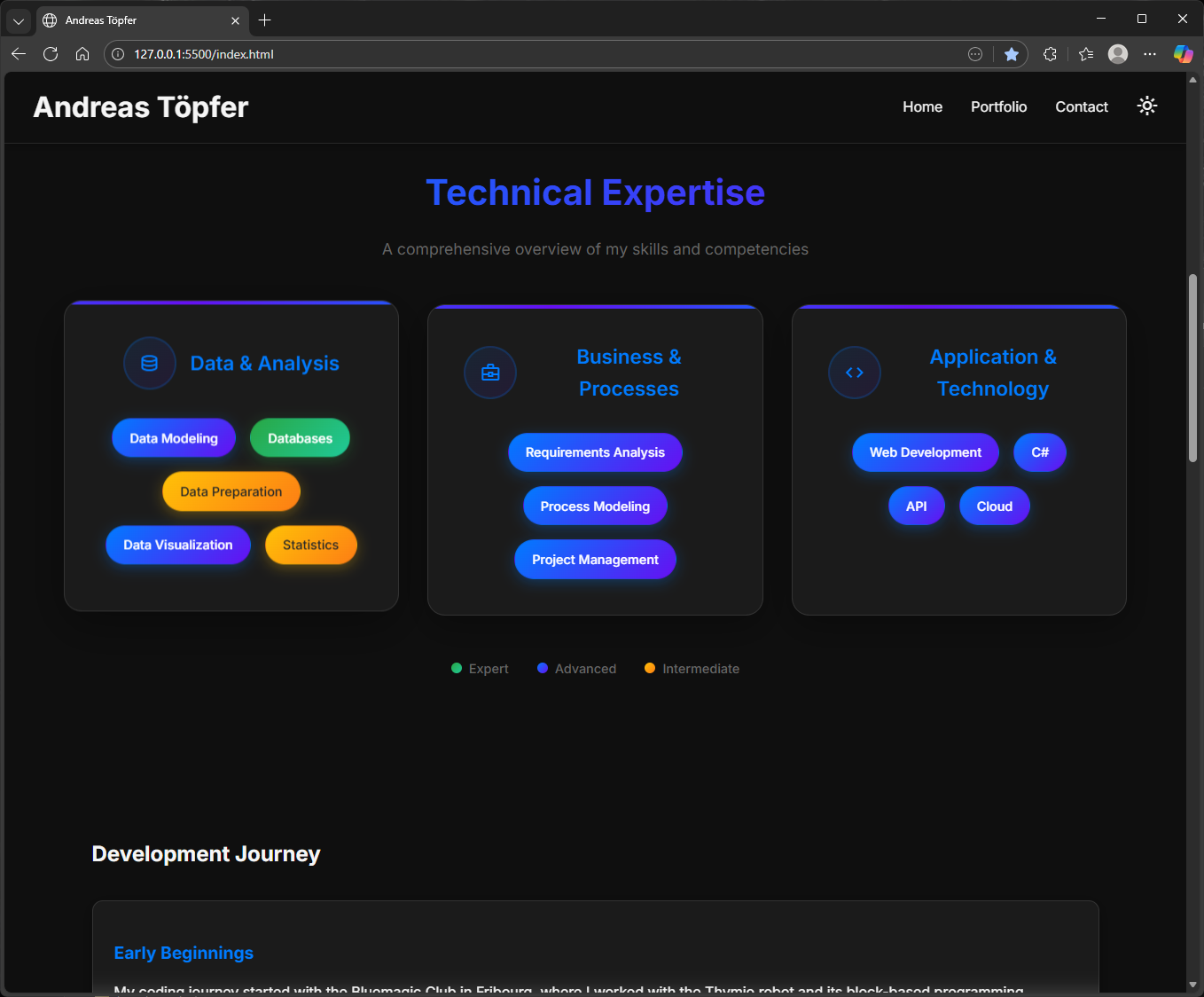View site information icon beside the URL
Viewport: 1204px width, 997px height.
118,54
